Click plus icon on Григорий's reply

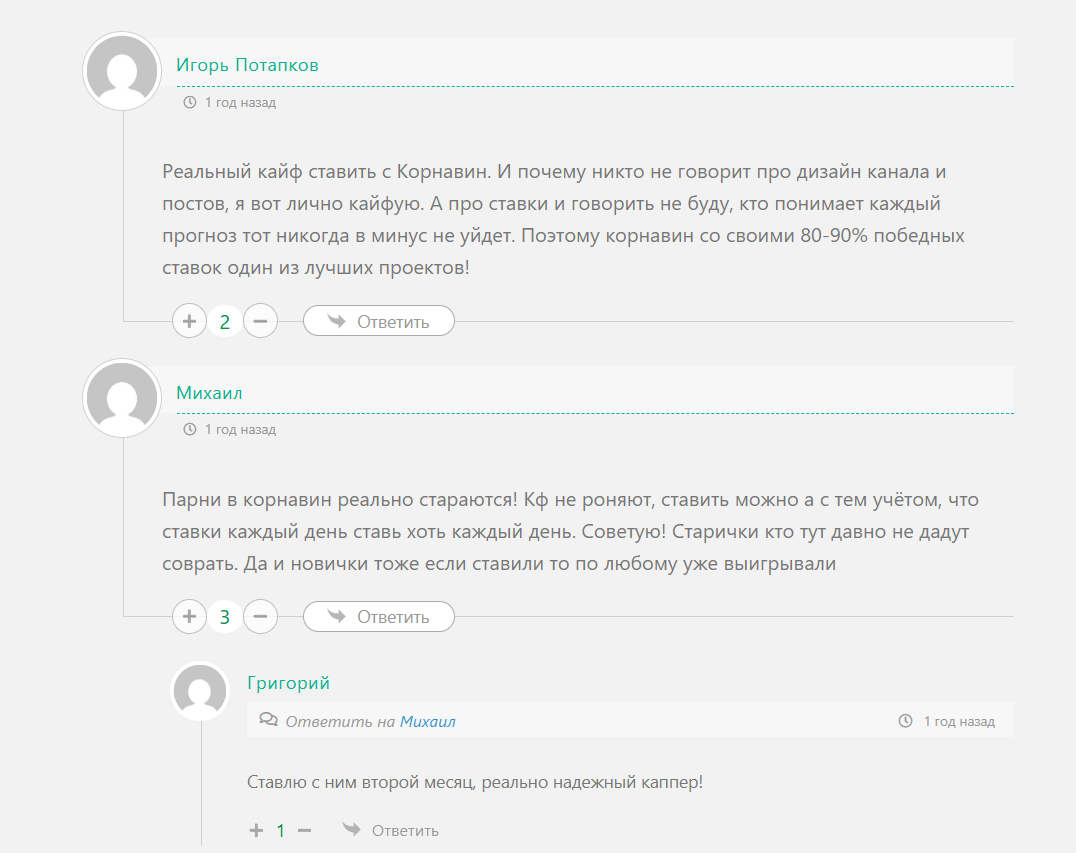tap(256, 831)
